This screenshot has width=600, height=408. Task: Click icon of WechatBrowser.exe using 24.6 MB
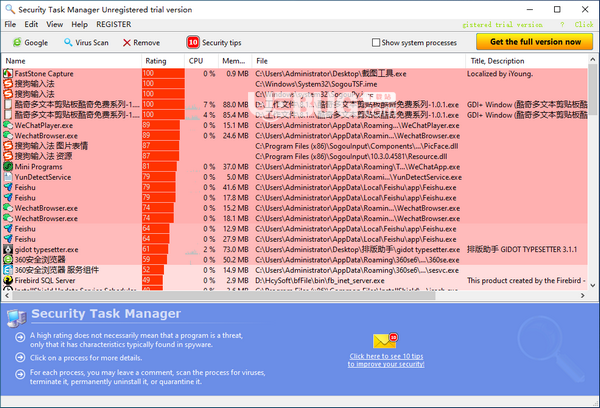click(8, 135)
